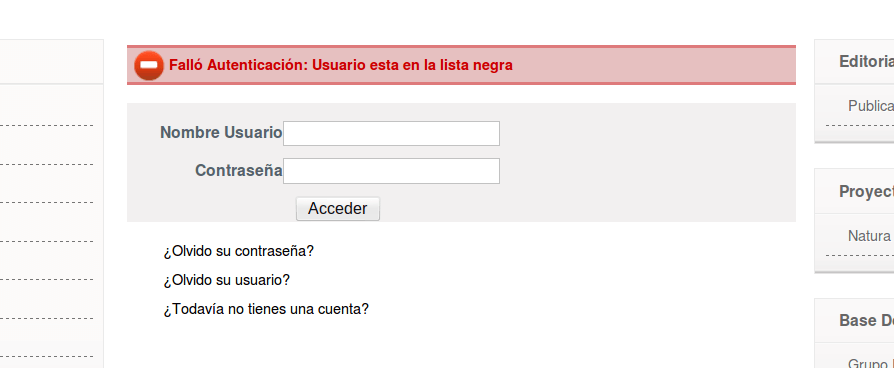Click the blank header of left sidebar panel
This screenshot has height=368, width=894.
[51, 62]
